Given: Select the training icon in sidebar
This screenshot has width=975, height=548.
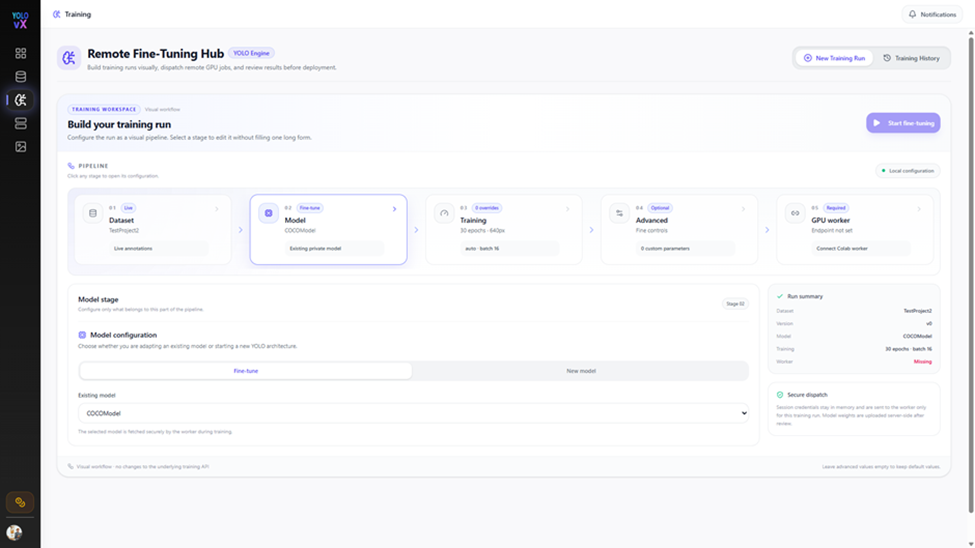Looking at the screenshot, I should [x=21, y=100].
